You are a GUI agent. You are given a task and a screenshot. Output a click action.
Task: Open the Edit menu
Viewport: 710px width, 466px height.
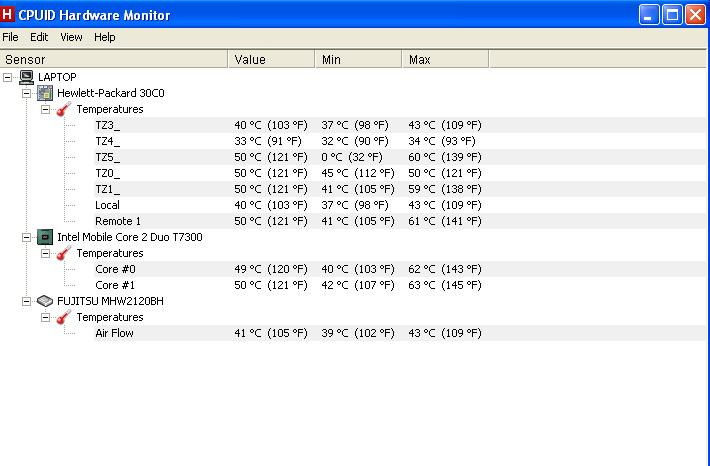coord(39,37)
